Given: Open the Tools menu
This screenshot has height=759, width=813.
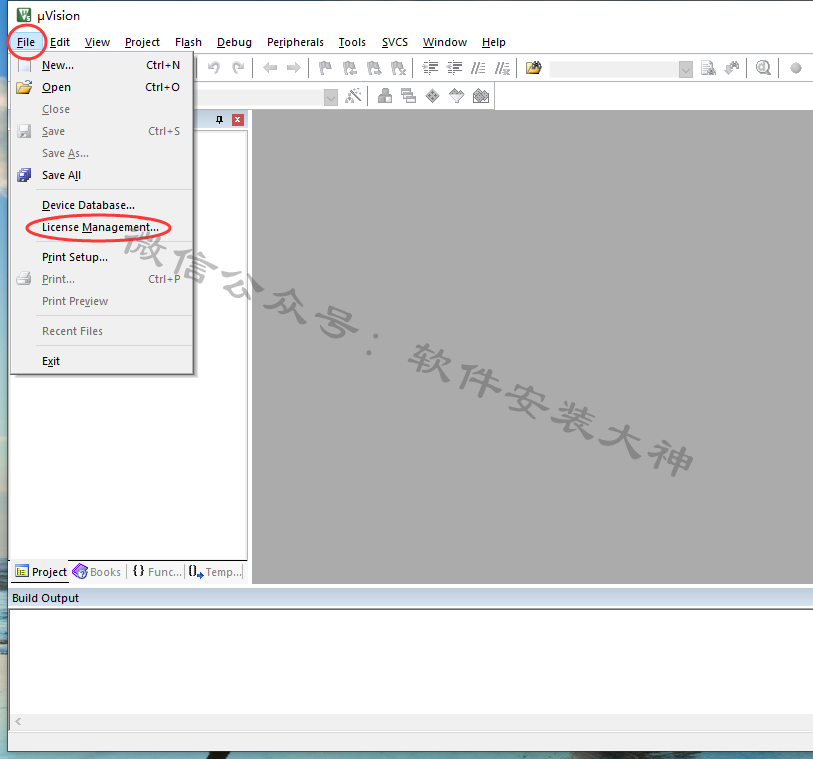Looking at the screenshot, I should coord(352,42).
